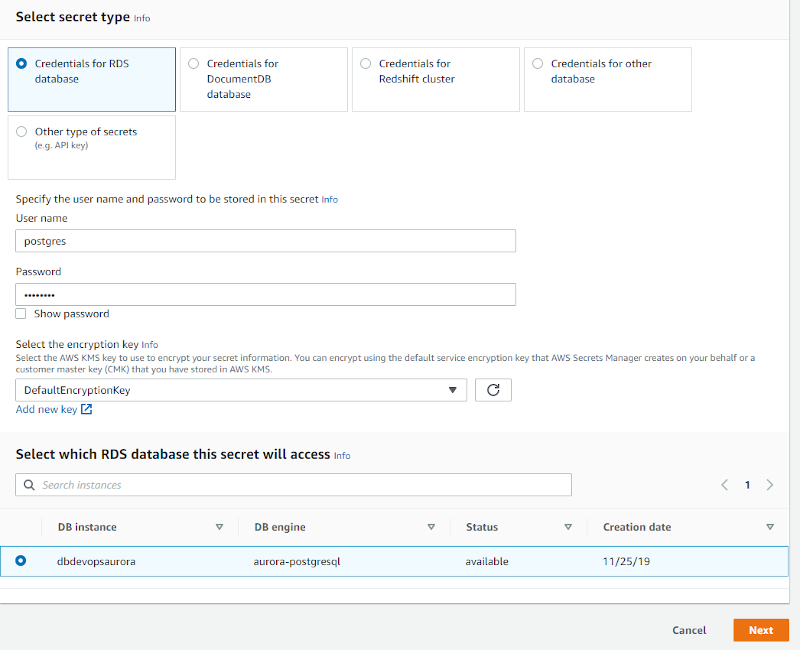Open the DefaultEncryptionKey dropdown

240,389
